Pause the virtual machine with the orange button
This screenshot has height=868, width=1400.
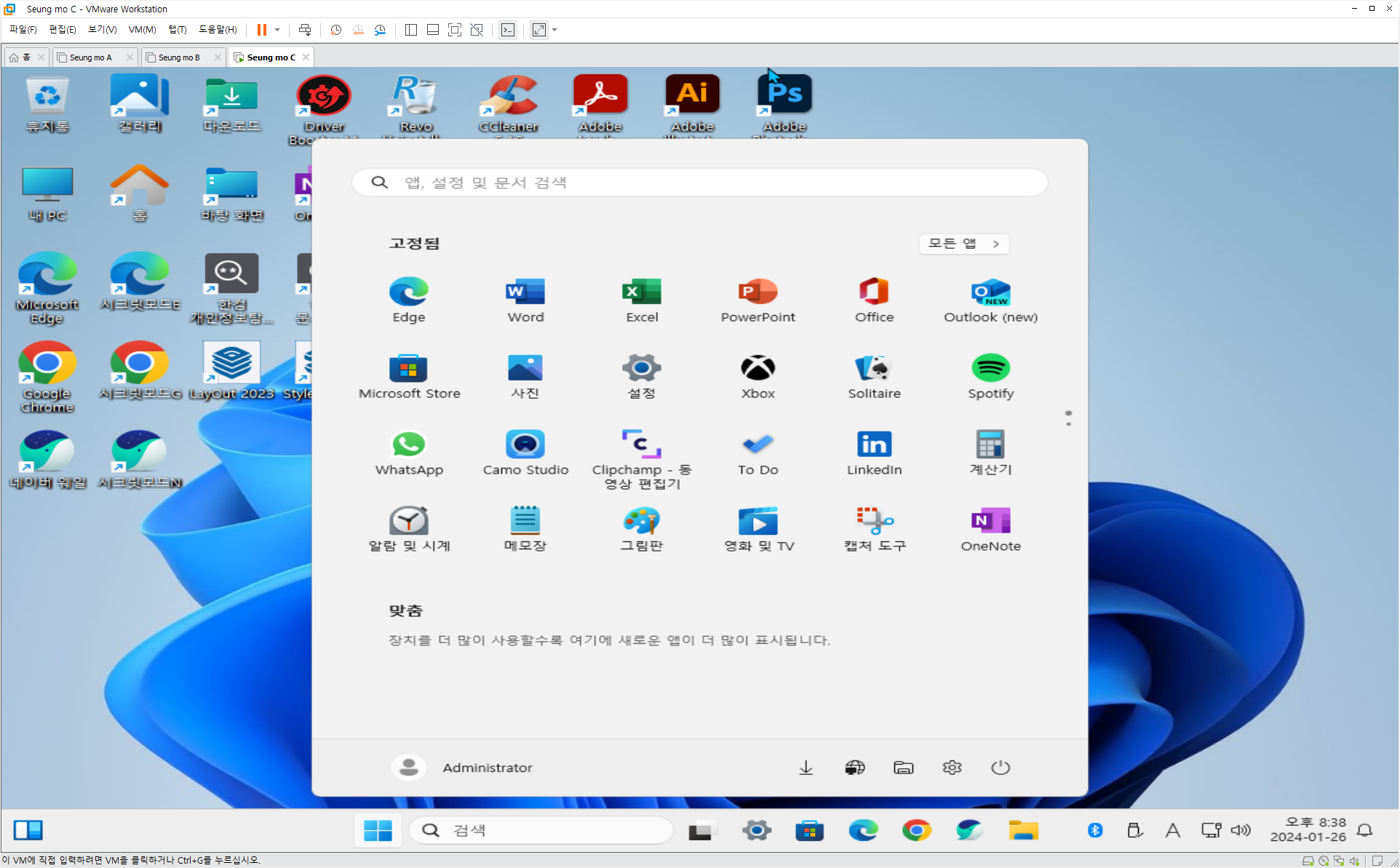click(261, 30)
